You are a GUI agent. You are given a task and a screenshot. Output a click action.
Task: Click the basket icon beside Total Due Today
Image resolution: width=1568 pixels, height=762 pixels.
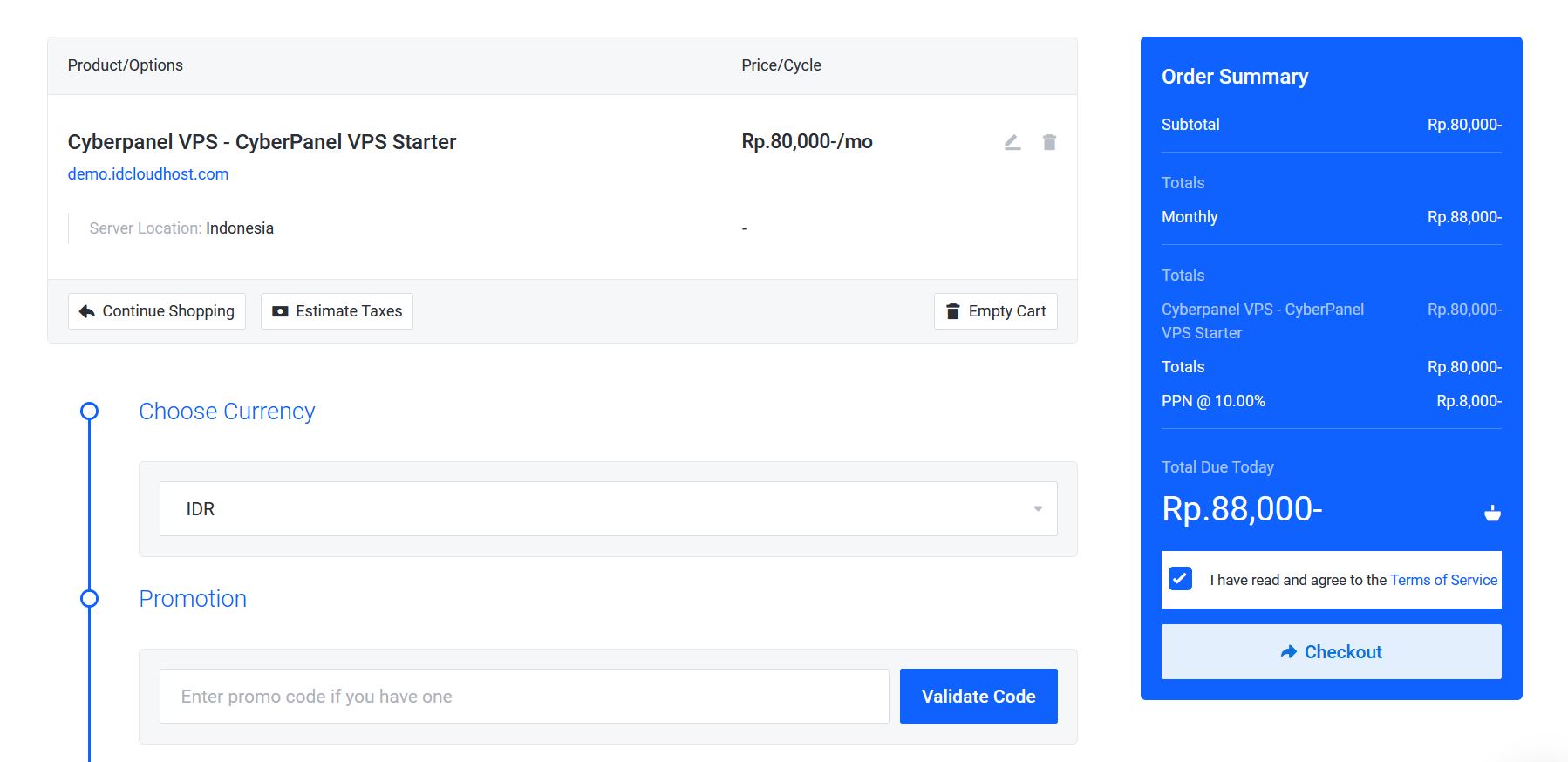(1492, 513)
